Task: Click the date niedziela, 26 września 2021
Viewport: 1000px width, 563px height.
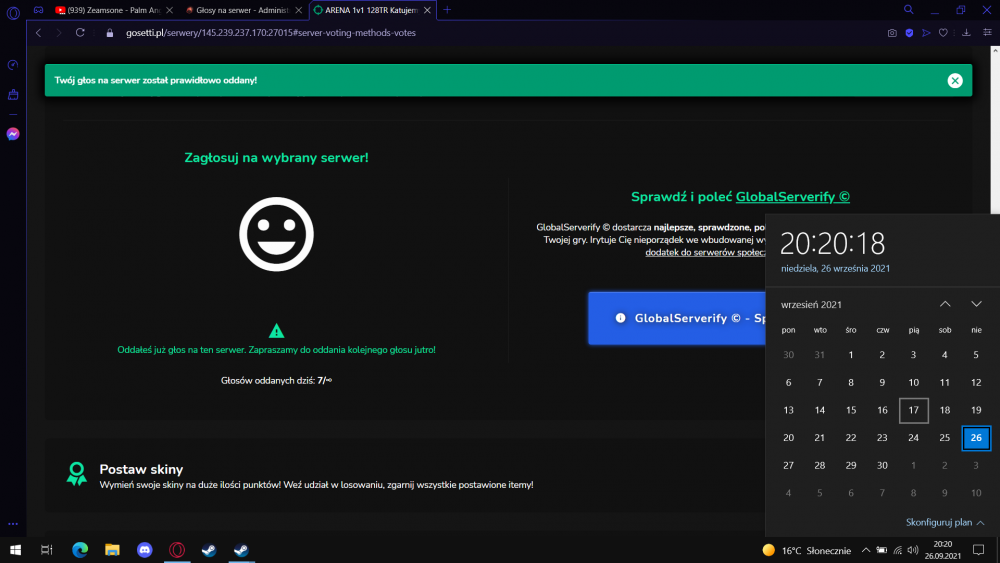Action: 835,268
